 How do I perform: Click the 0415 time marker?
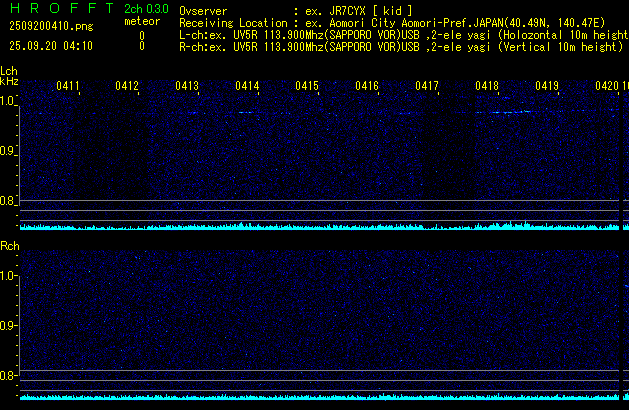(307, 87)
